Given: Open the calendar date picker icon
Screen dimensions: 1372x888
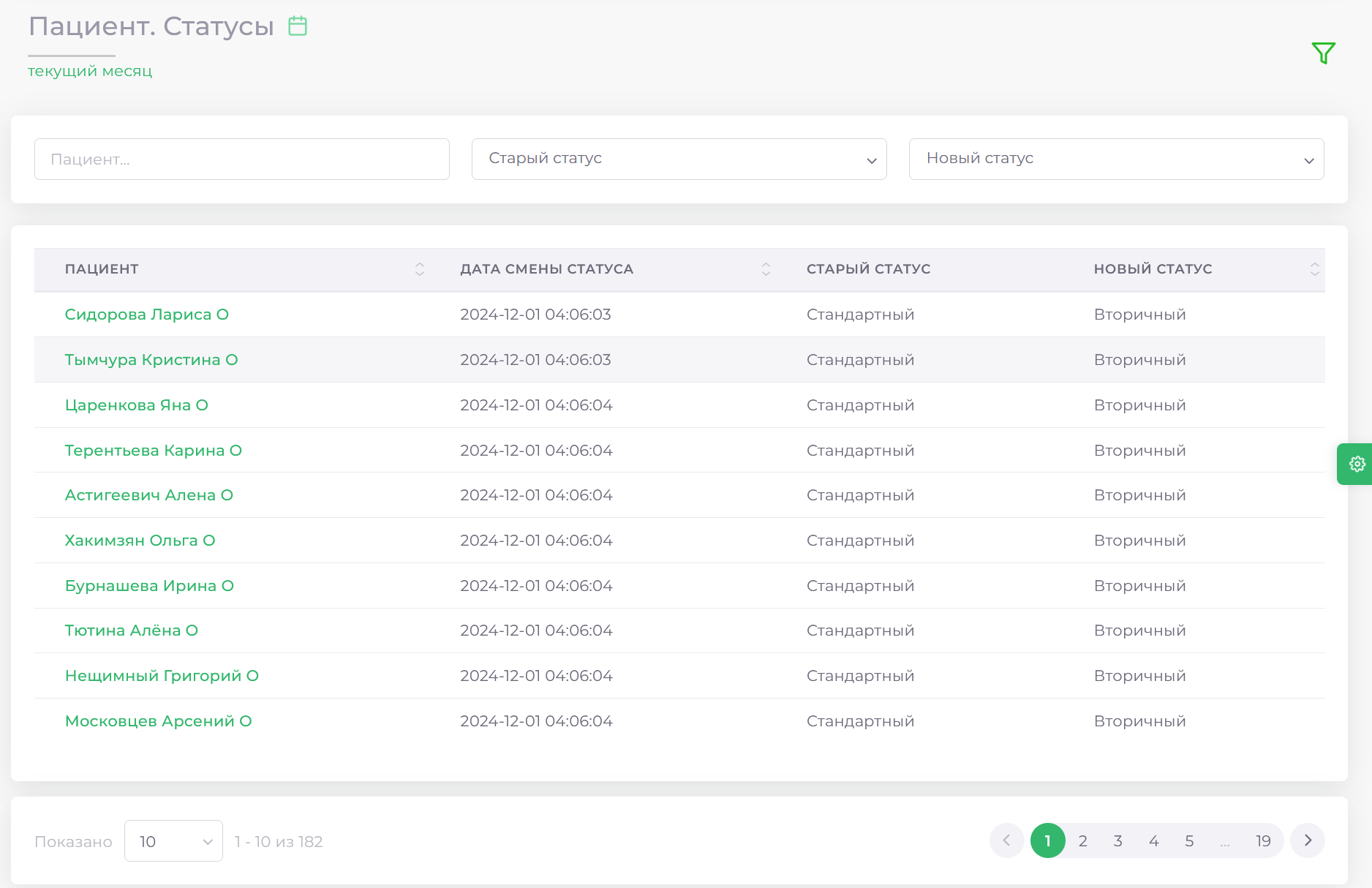Looking at the screenshot, I should click(298, 26).
